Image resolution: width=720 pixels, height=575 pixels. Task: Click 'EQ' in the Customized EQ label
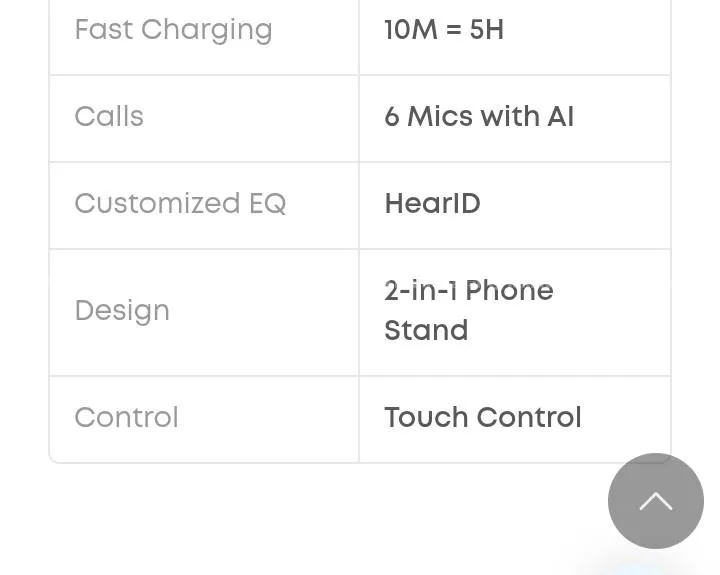pos(267,204)
